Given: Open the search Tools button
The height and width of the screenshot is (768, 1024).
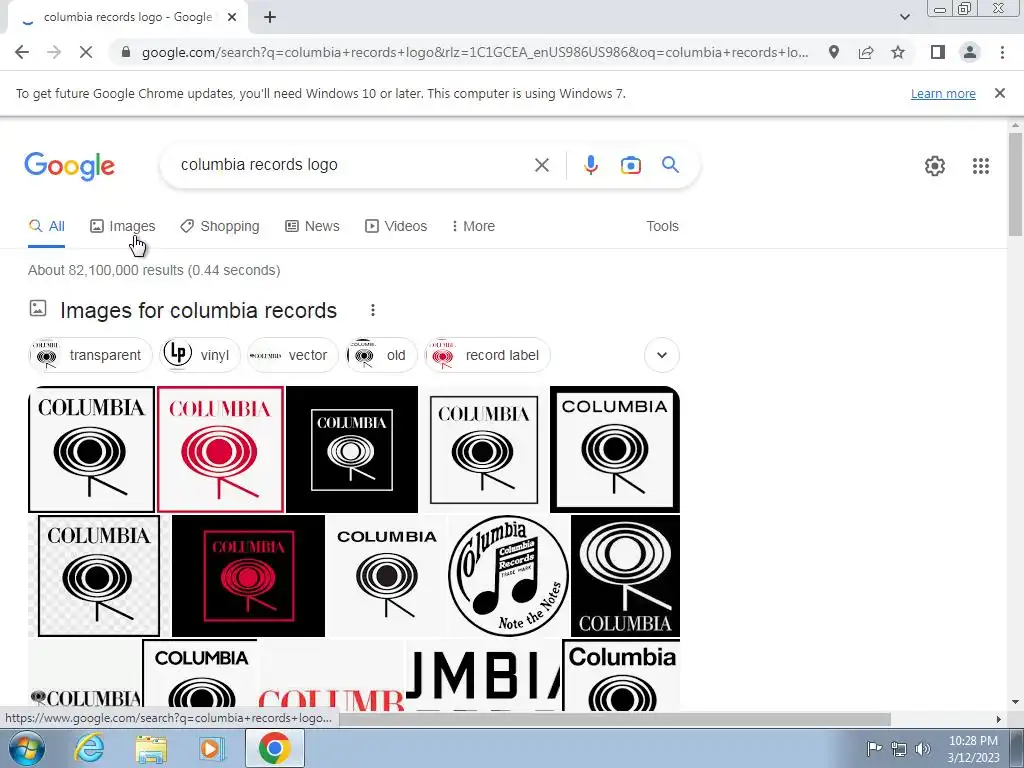Looking at the screenshot, I should pos(662,227).
